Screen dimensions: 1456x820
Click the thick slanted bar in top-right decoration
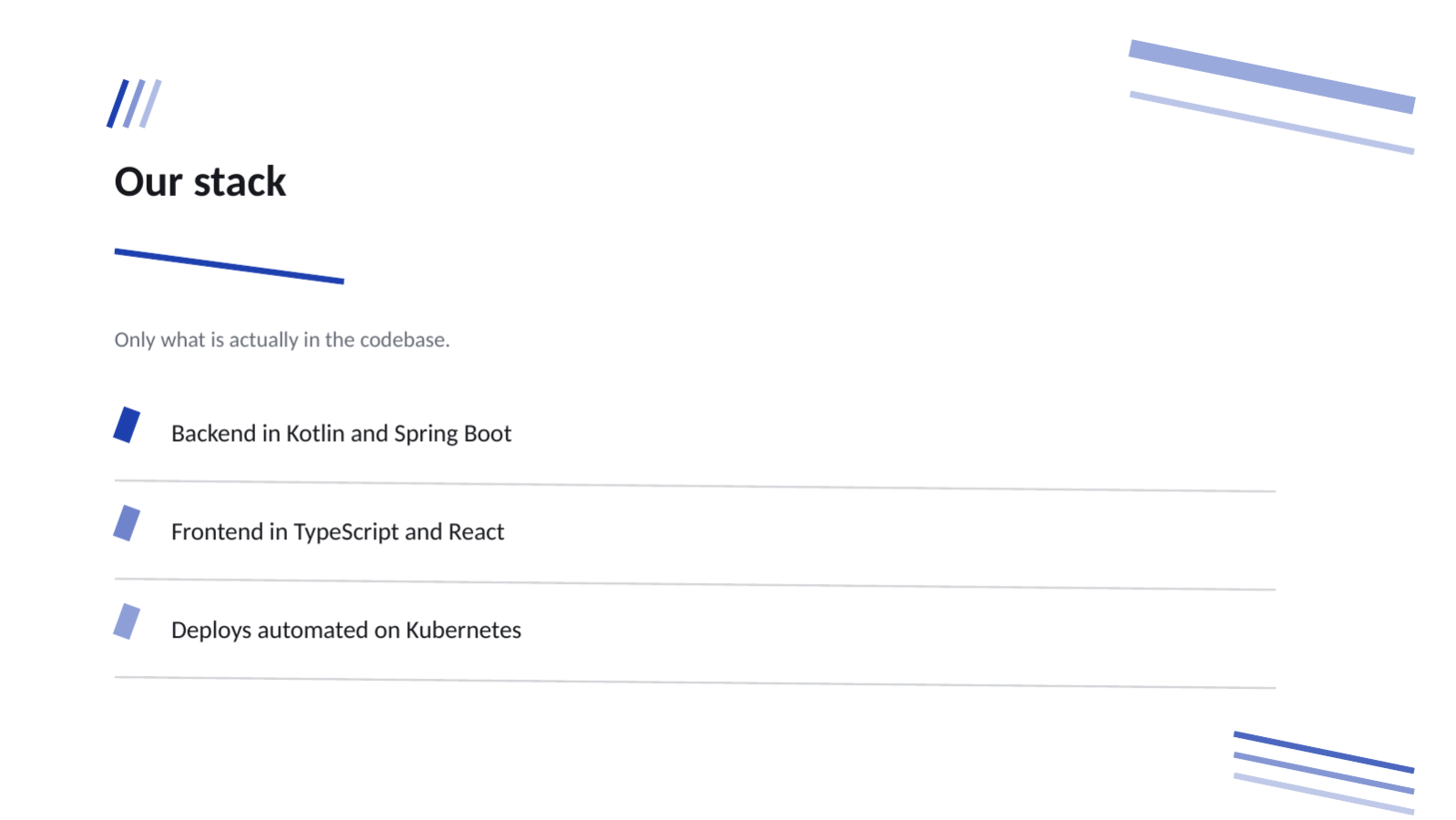[1272, 77]
